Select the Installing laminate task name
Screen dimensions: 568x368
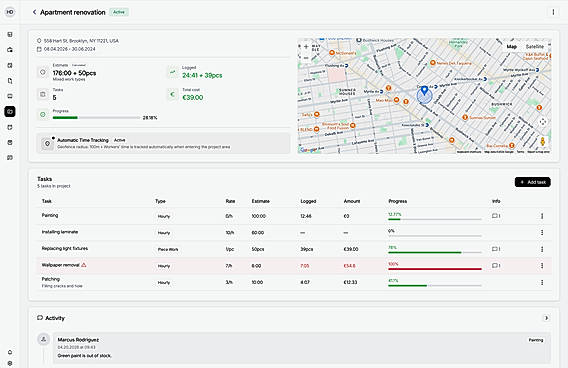click(x=60, y=232)
